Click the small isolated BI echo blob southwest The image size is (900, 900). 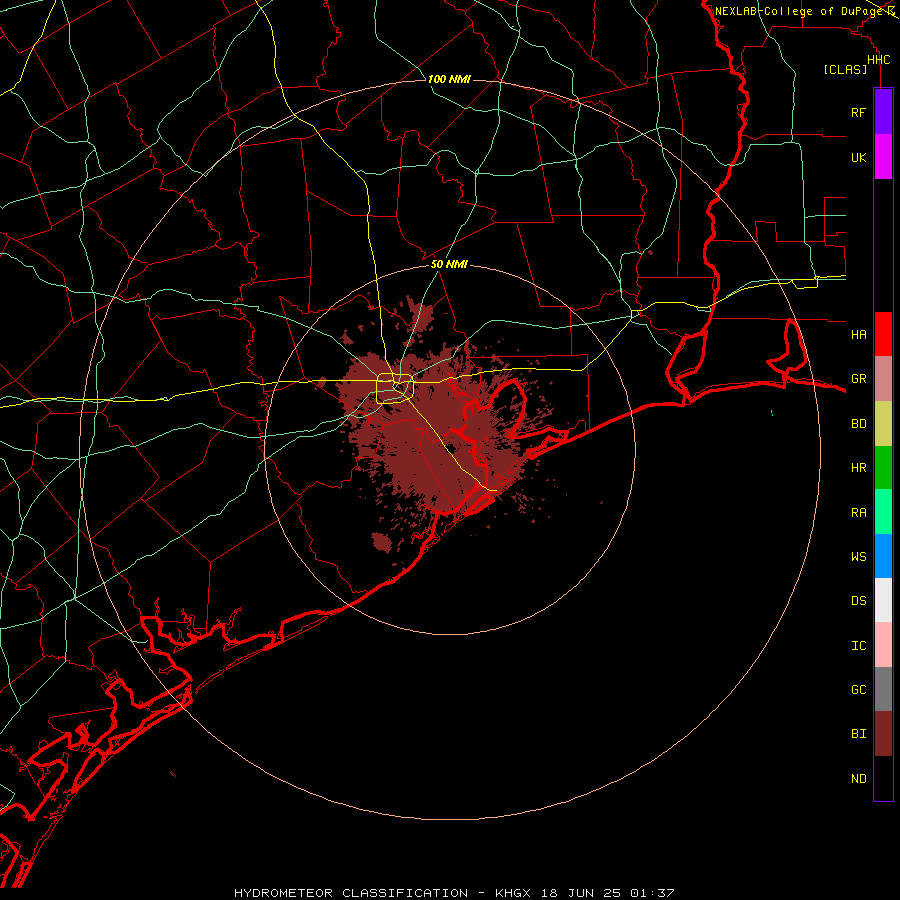pos(381,541)
